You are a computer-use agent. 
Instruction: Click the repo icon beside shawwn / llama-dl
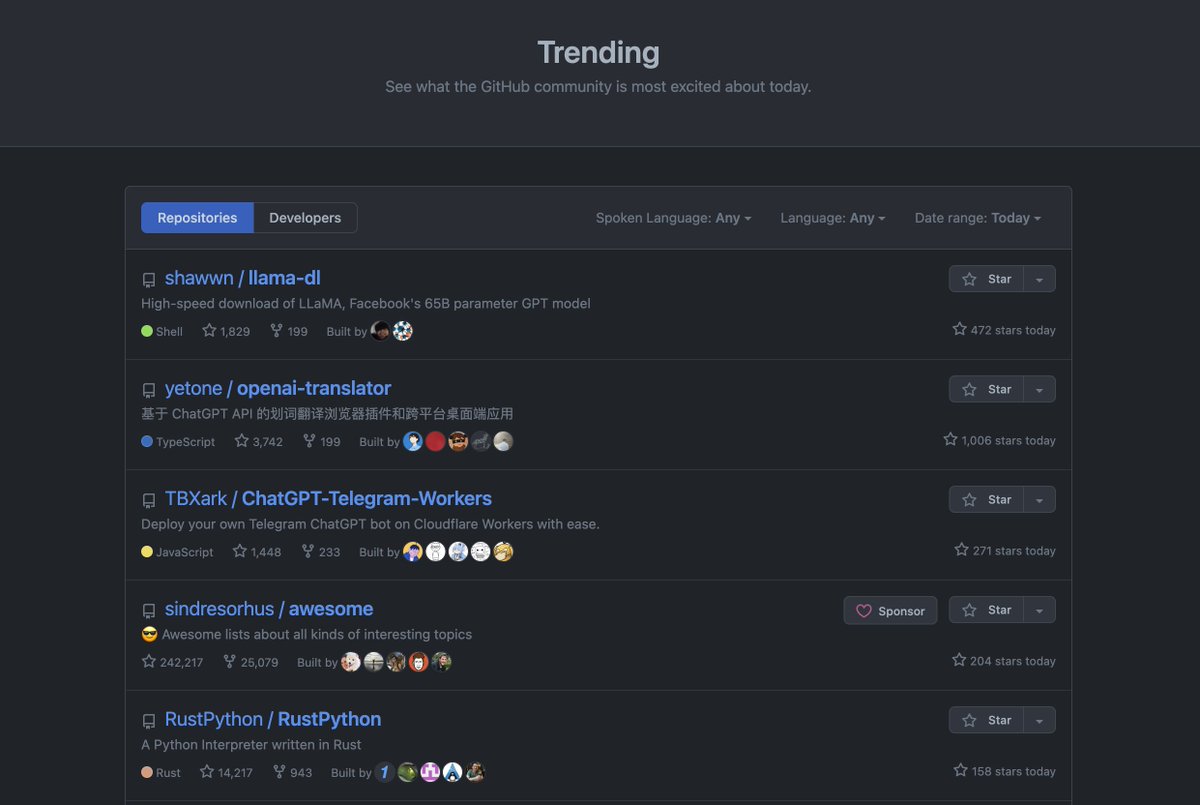(x=149, y=280)
